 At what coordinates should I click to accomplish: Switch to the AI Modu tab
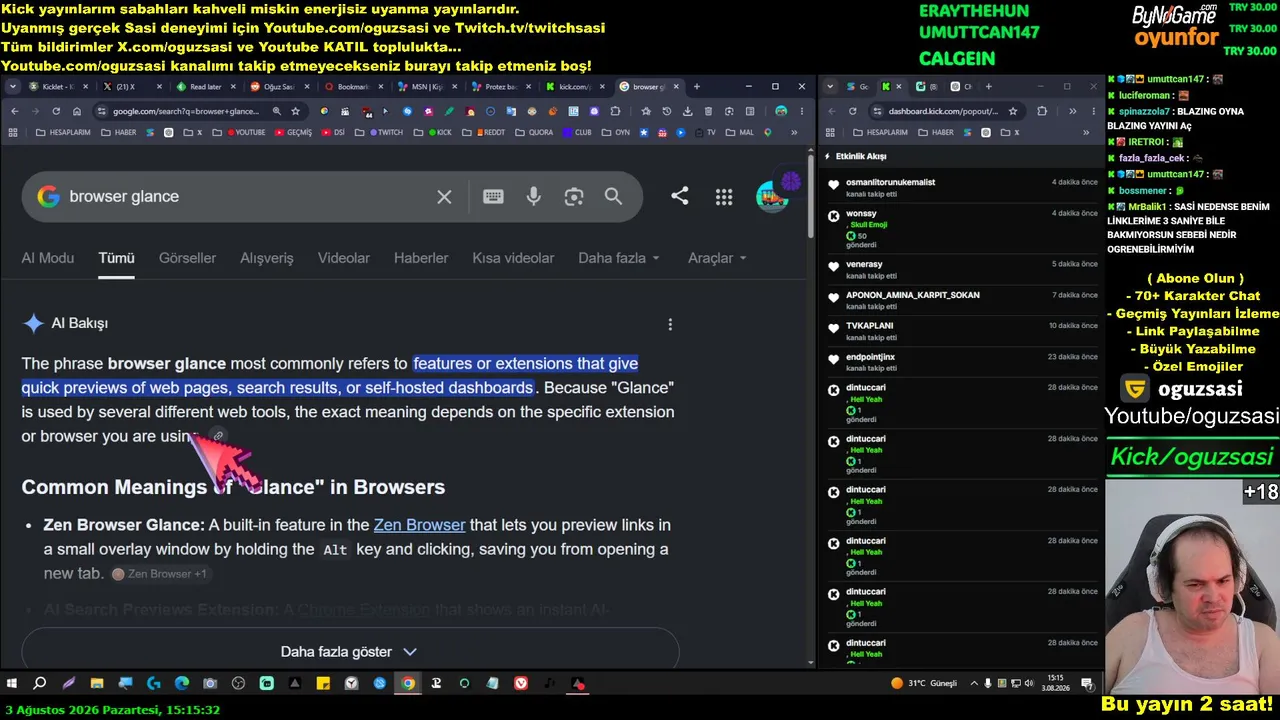click(x=48, y=258)
